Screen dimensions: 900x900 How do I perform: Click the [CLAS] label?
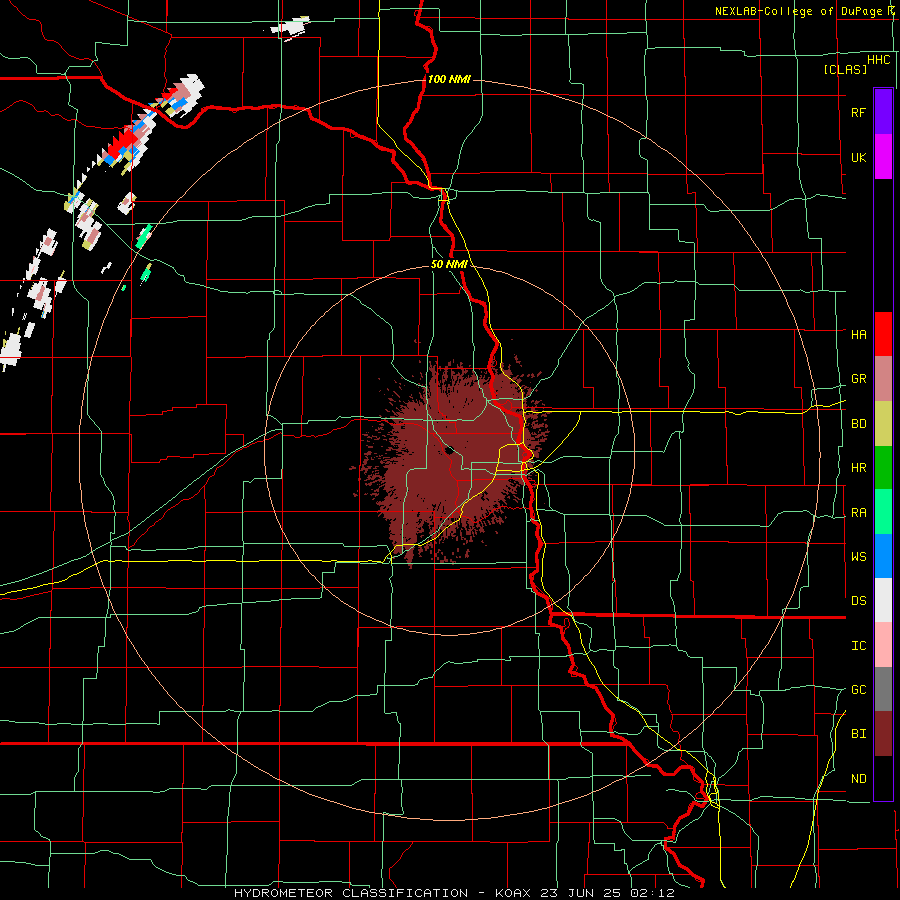click(x=845, y=69)
